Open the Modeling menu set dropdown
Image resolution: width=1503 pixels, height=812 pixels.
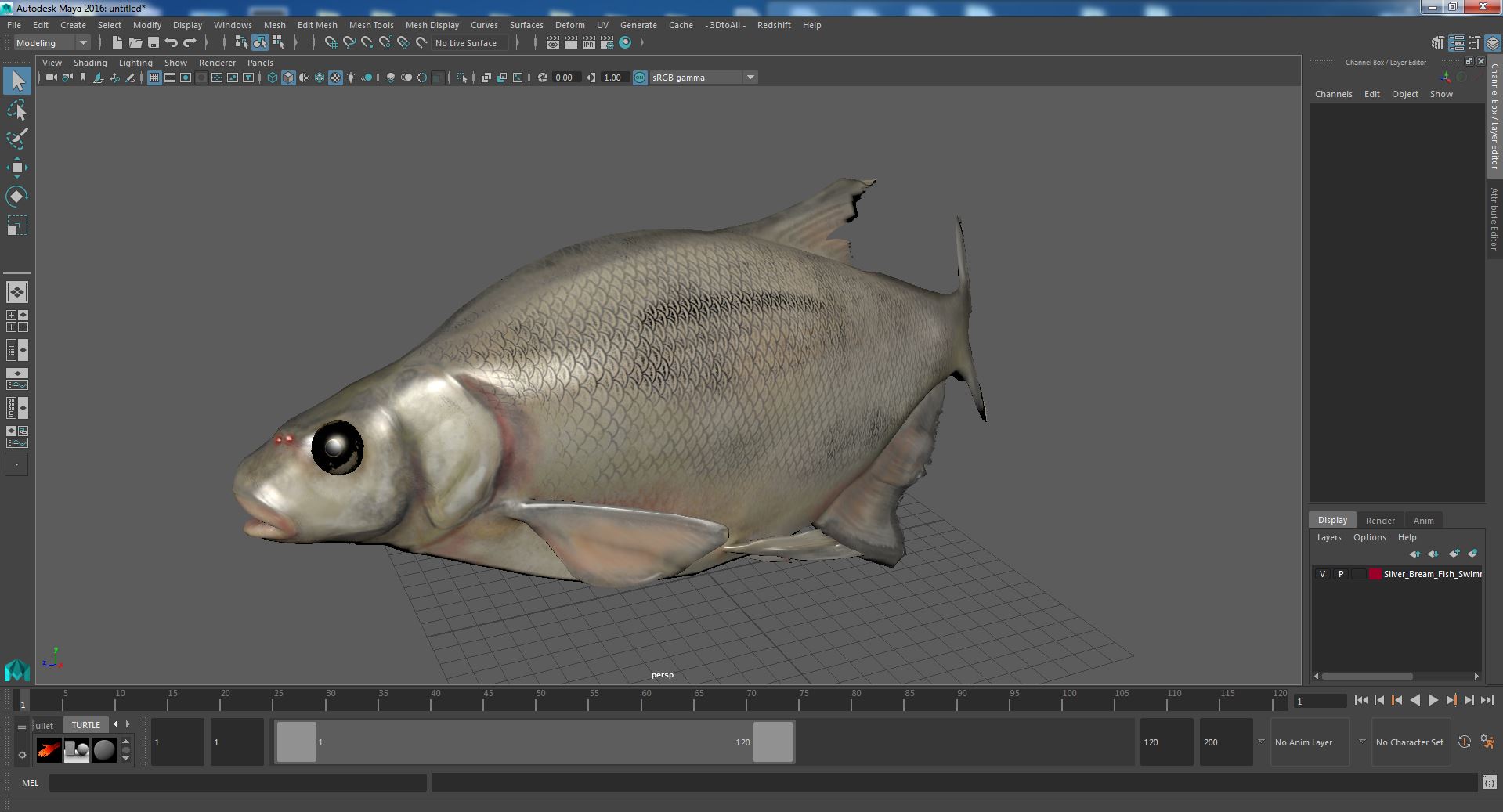(x=52, y=43)
